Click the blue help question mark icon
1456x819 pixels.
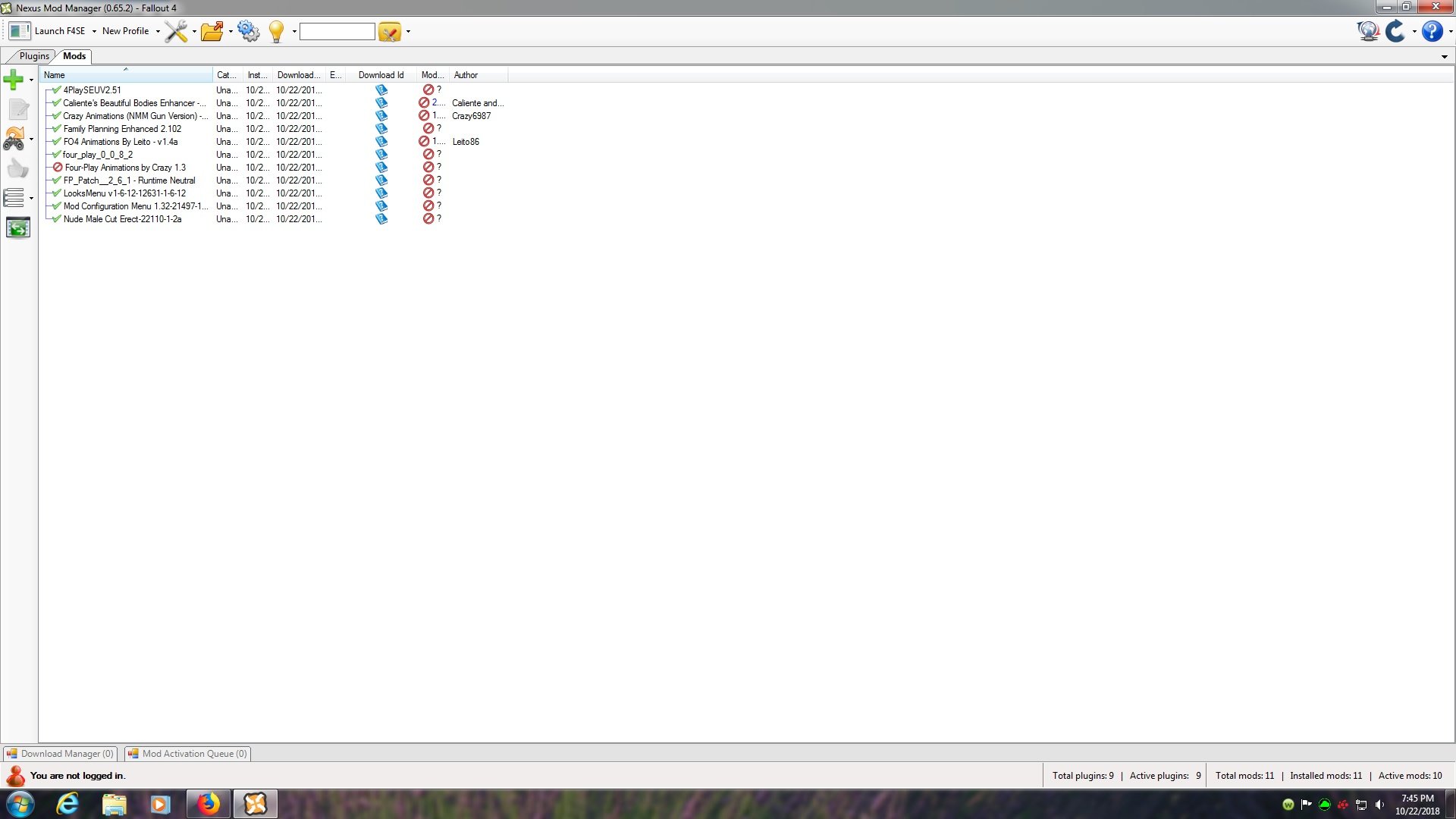(x=1432, y=31)
